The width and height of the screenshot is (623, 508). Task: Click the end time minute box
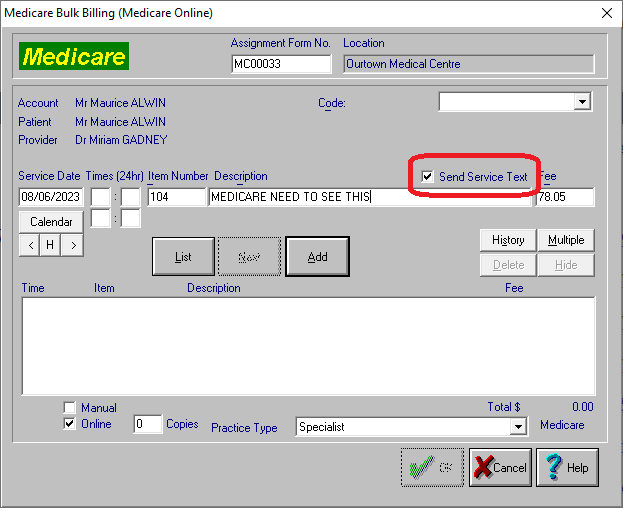[x=131, y=218]
